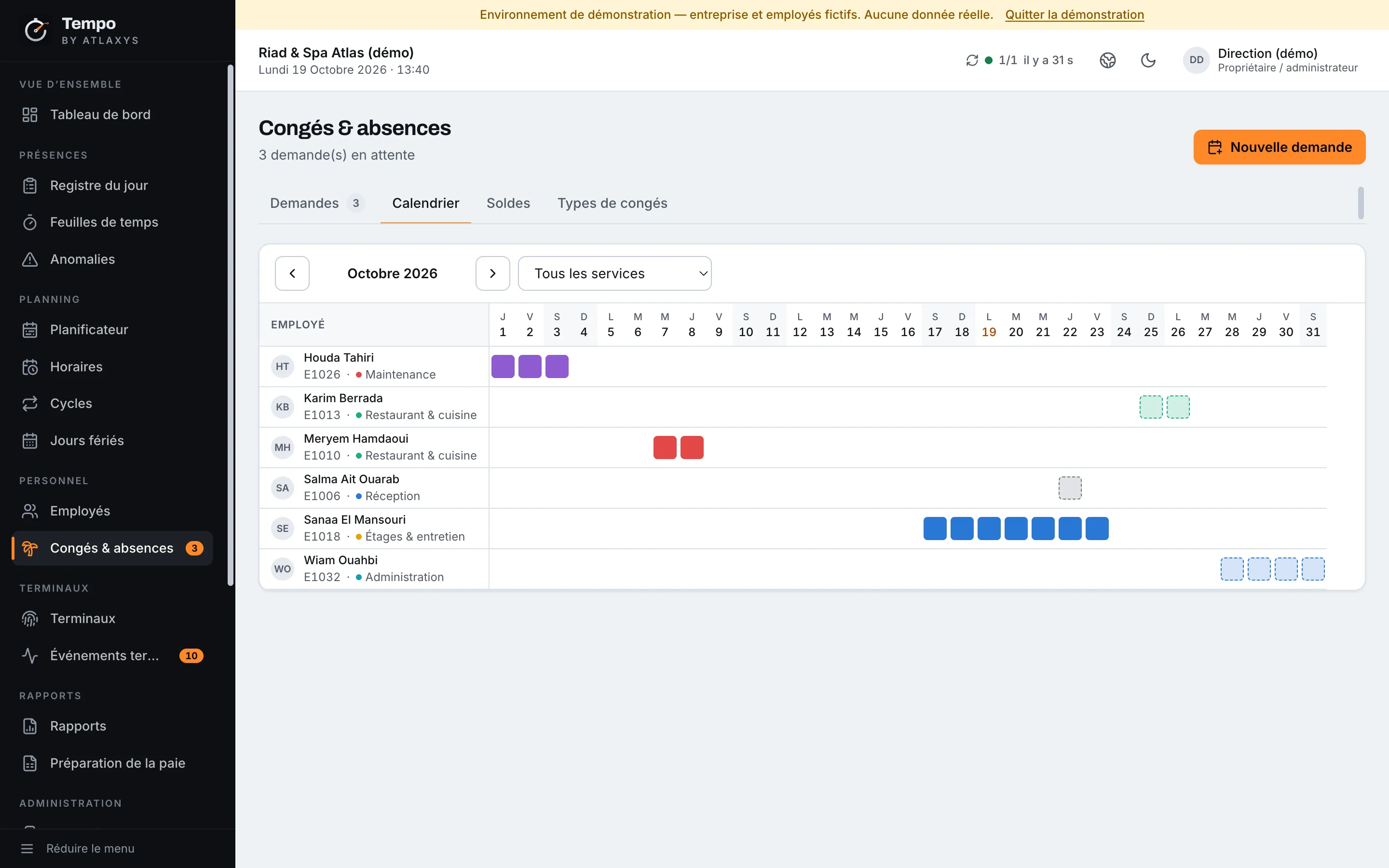
Task: Open the Anomalies section
Action: pos(112,259)
